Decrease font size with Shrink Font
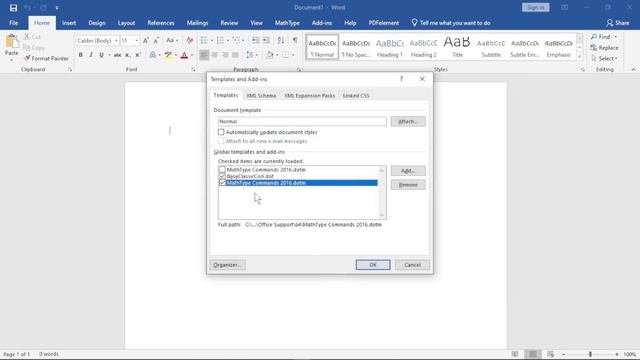Image resolution: width=640 pixels, height=360 pixels. point(156,40)
